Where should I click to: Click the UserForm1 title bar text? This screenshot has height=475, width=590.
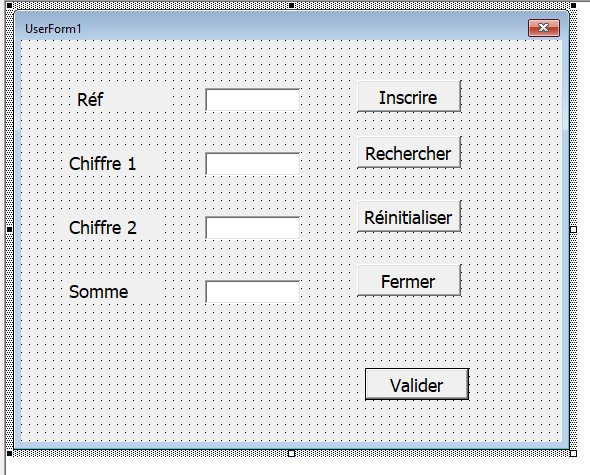(x=53, y=29)
